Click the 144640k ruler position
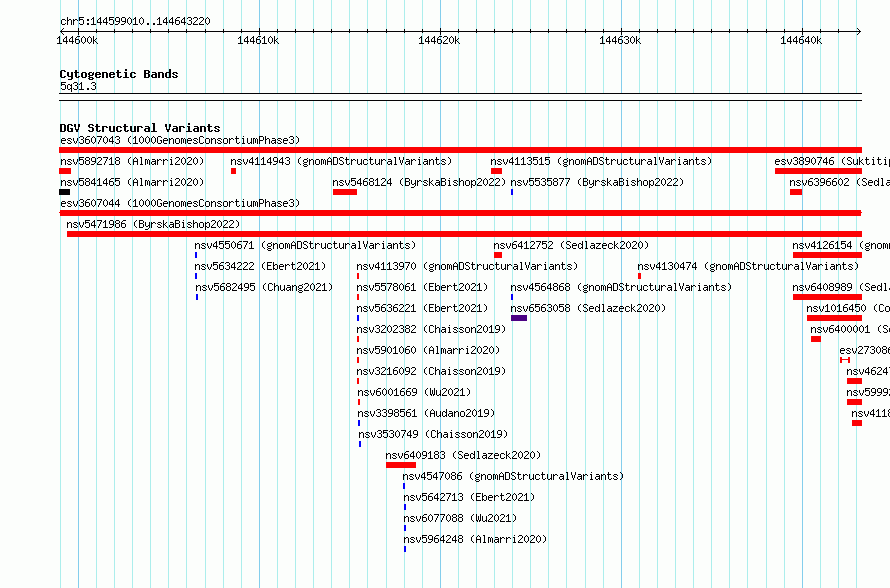The width and height of the screenshot is (890, 588). click(x=801, y=40)
